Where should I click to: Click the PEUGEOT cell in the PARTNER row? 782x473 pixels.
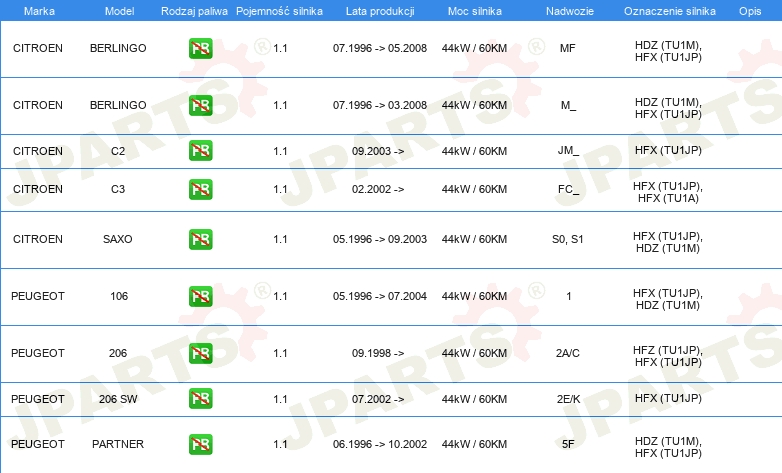[x=38, y=444]
